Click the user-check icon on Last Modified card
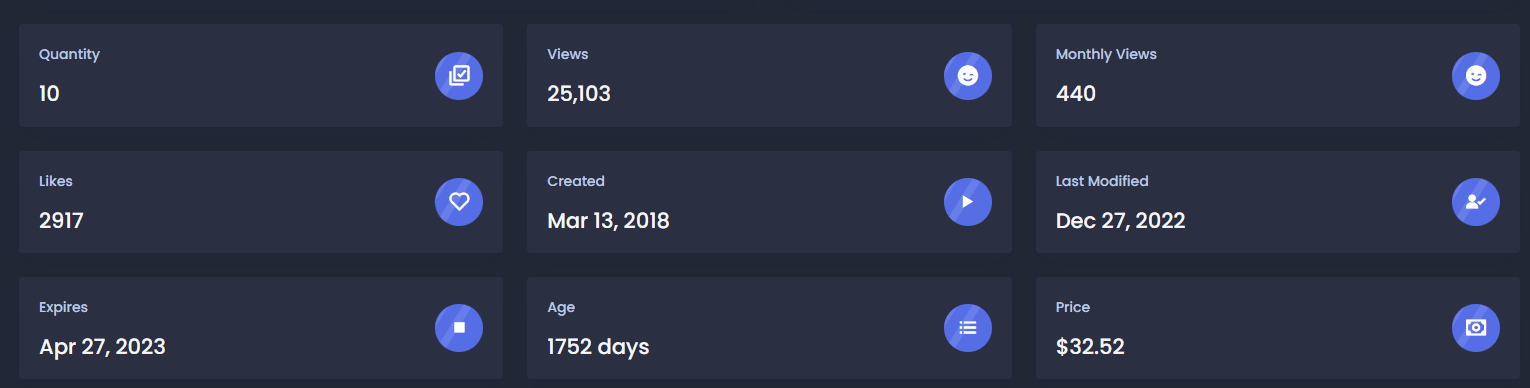 (x=1475, y=202)
